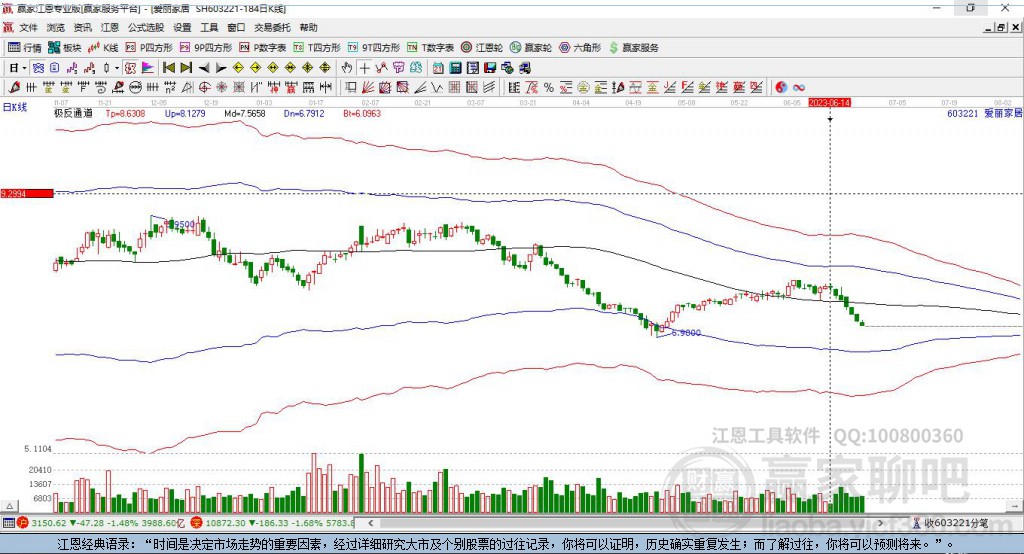Viewport: 1024px width, 554px height.
Task: Click the 收603221分笔 status entry
Action: (x=951, y=523)
